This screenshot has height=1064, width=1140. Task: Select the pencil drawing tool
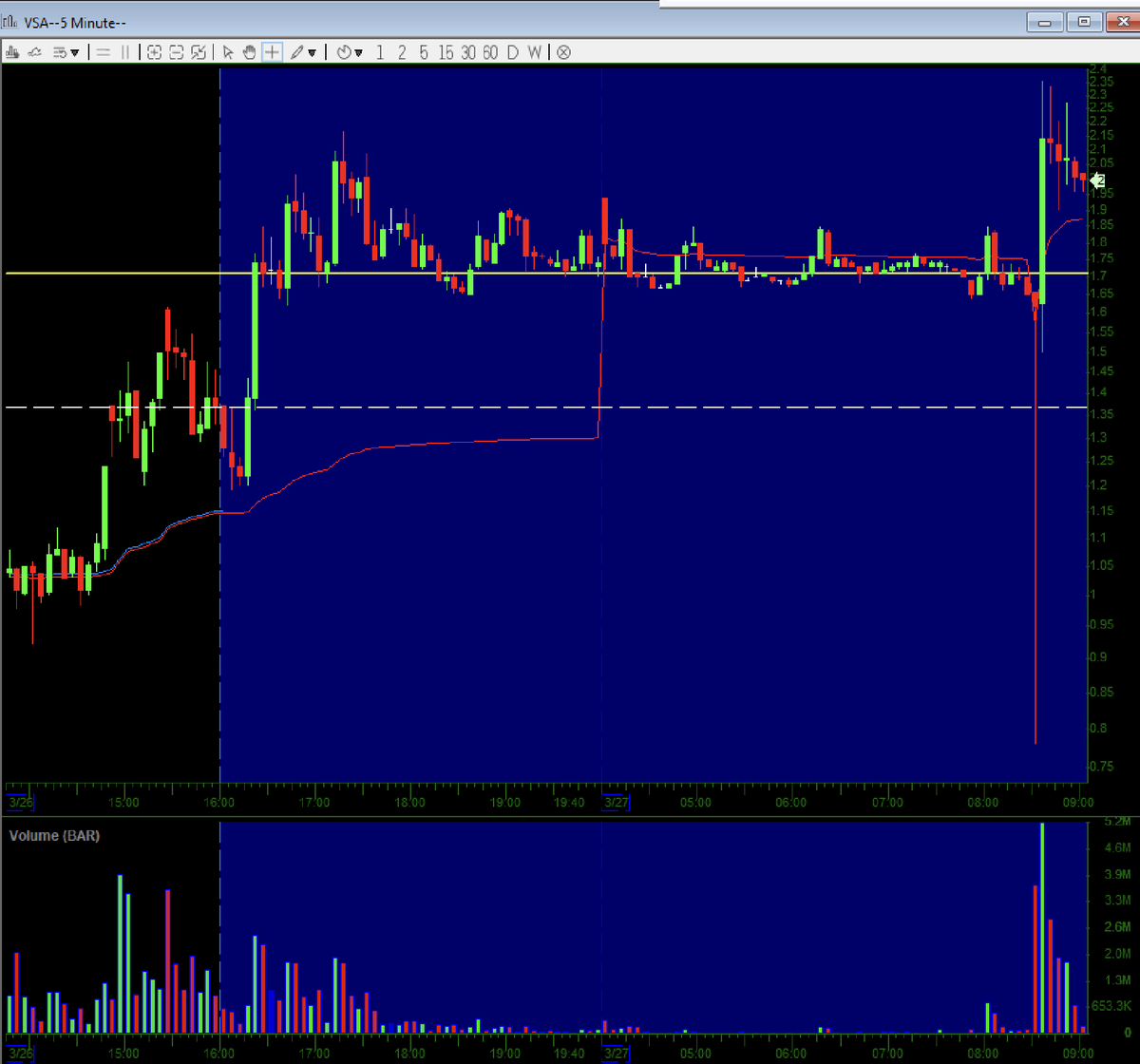tap(297, 52)
